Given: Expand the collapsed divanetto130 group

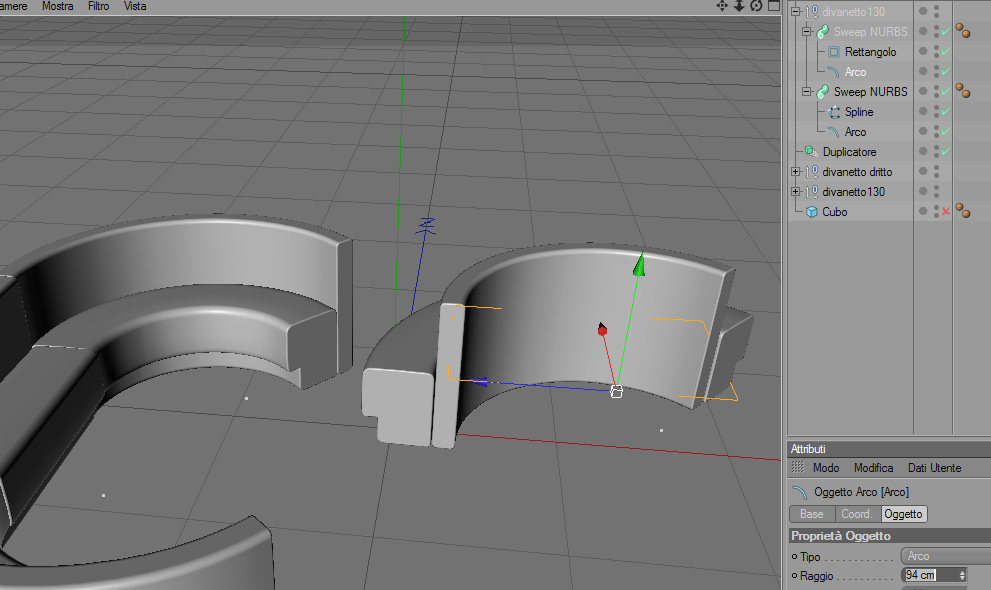Looking at the screenshot, I should pyautogui.click(x=796, y=191).
